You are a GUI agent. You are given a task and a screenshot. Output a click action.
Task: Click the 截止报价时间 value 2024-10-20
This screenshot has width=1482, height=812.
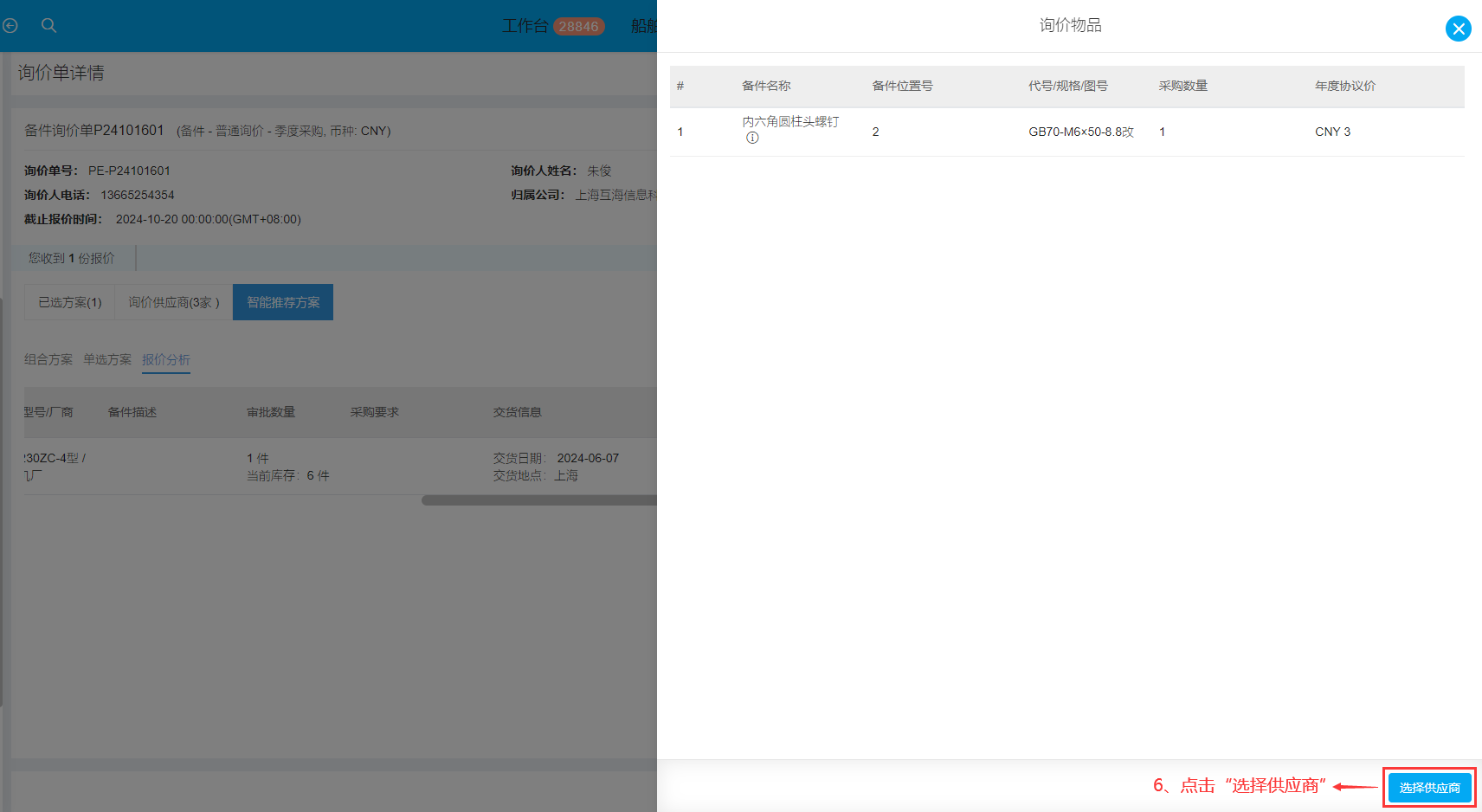tap(209, 219)
